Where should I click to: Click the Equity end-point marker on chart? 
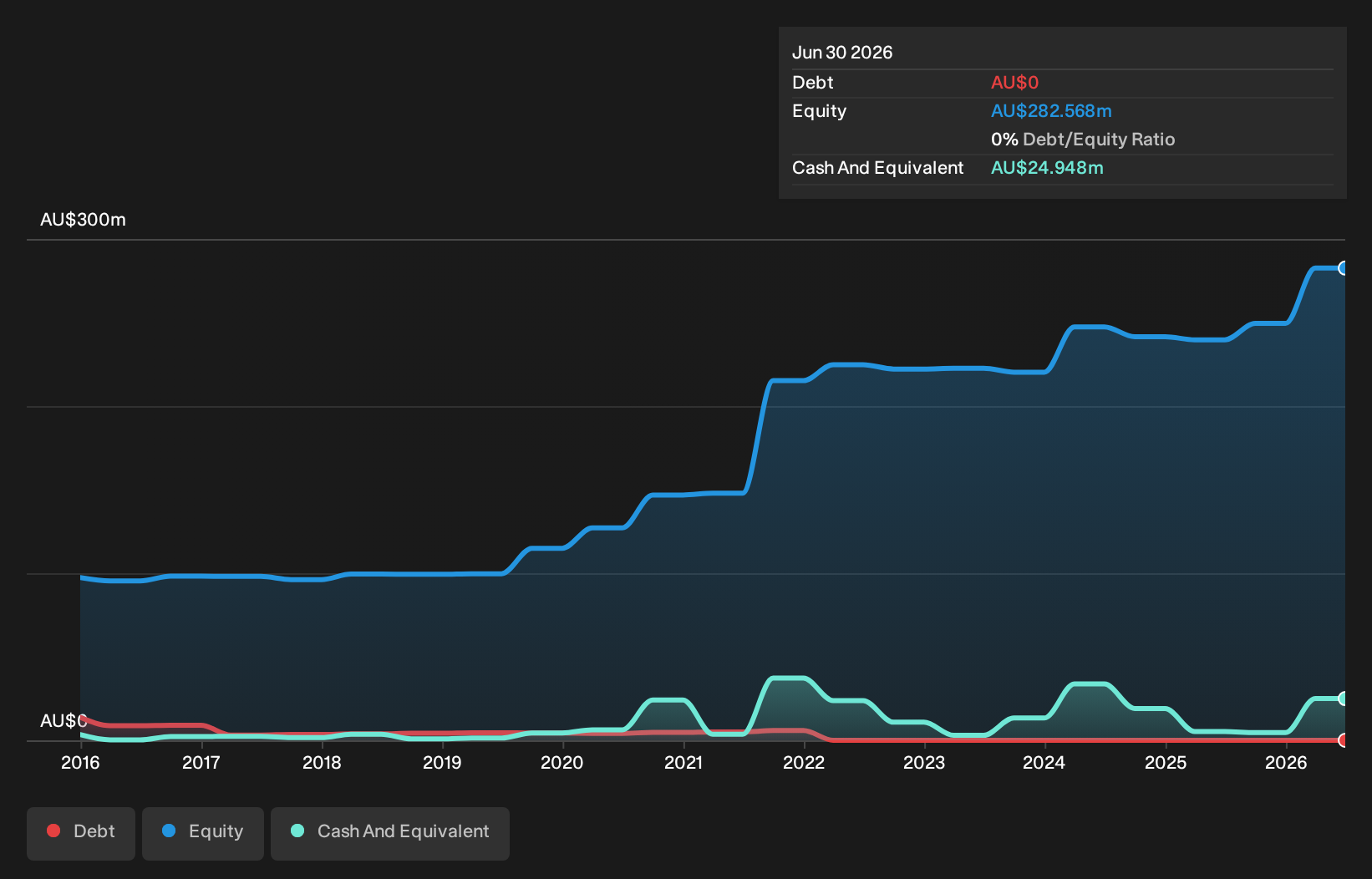(x=1344, y=268)
